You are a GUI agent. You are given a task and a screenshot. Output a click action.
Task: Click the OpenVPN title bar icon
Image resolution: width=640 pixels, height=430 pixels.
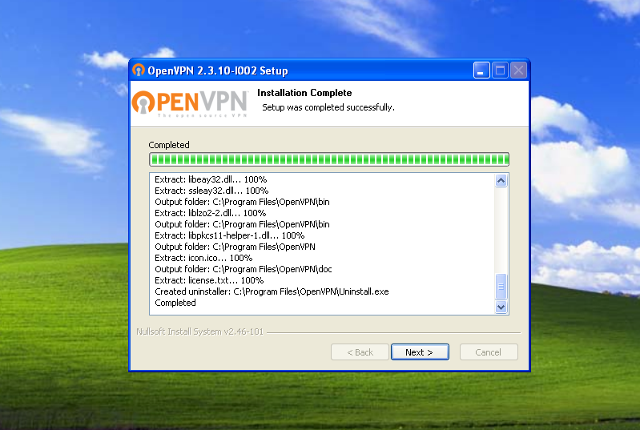pos(138,70)
